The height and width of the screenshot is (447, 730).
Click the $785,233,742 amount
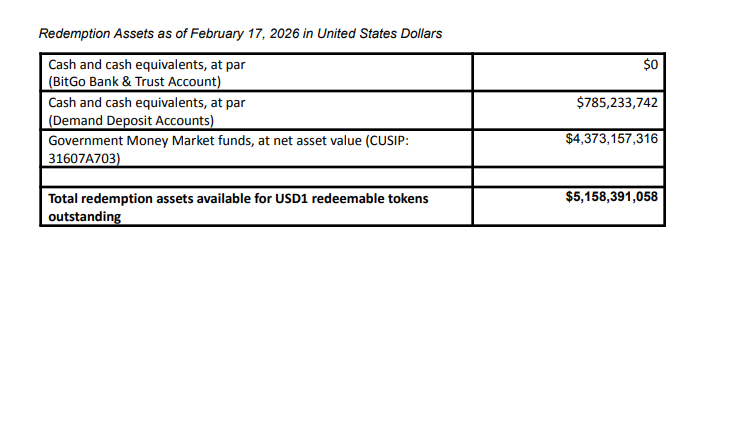click(x=617, y=102)
